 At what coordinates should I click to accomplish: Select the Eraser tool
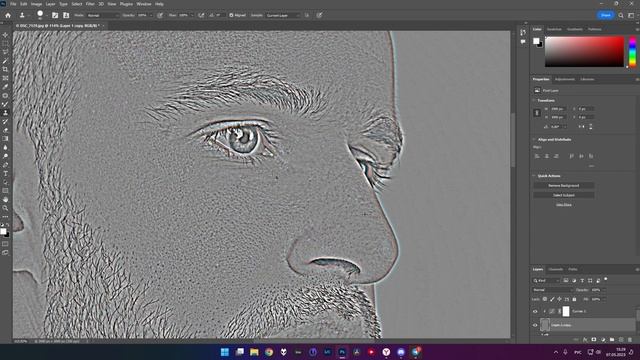(5, 130)
